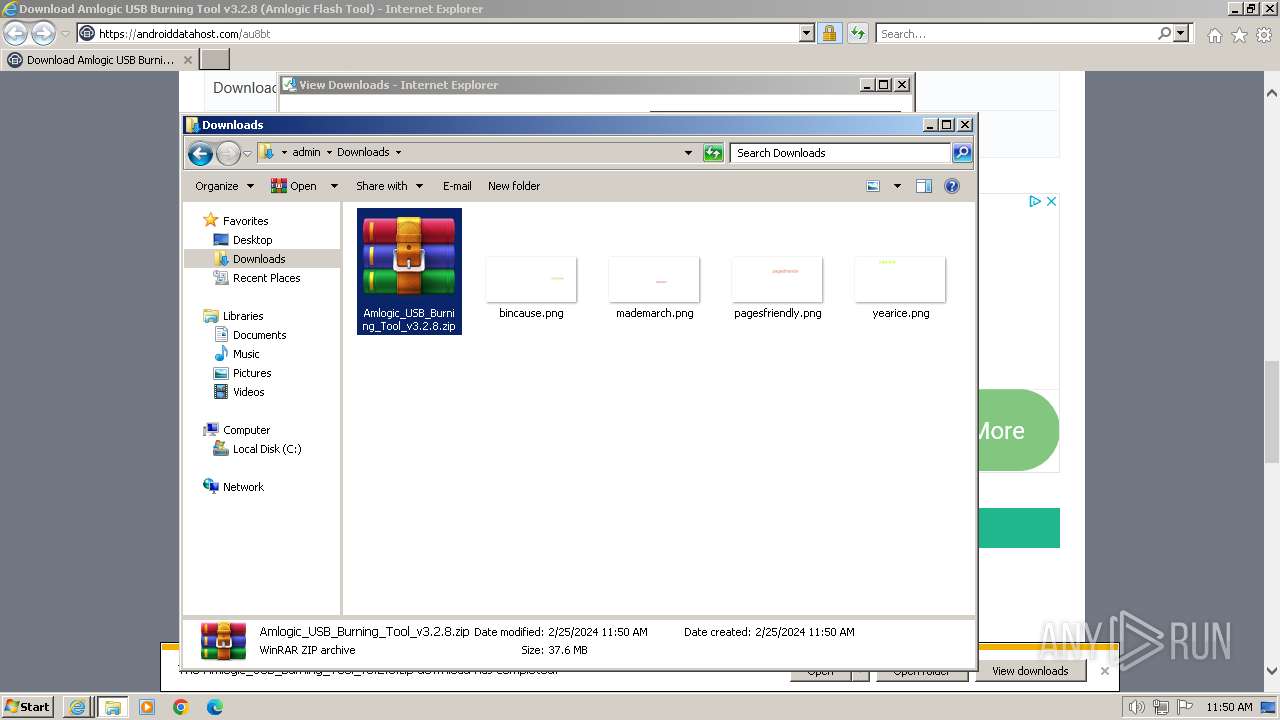Select Libraries in the navigation pane
The width and height of the screenshot is (1280, 720).
tap(243, 316)
